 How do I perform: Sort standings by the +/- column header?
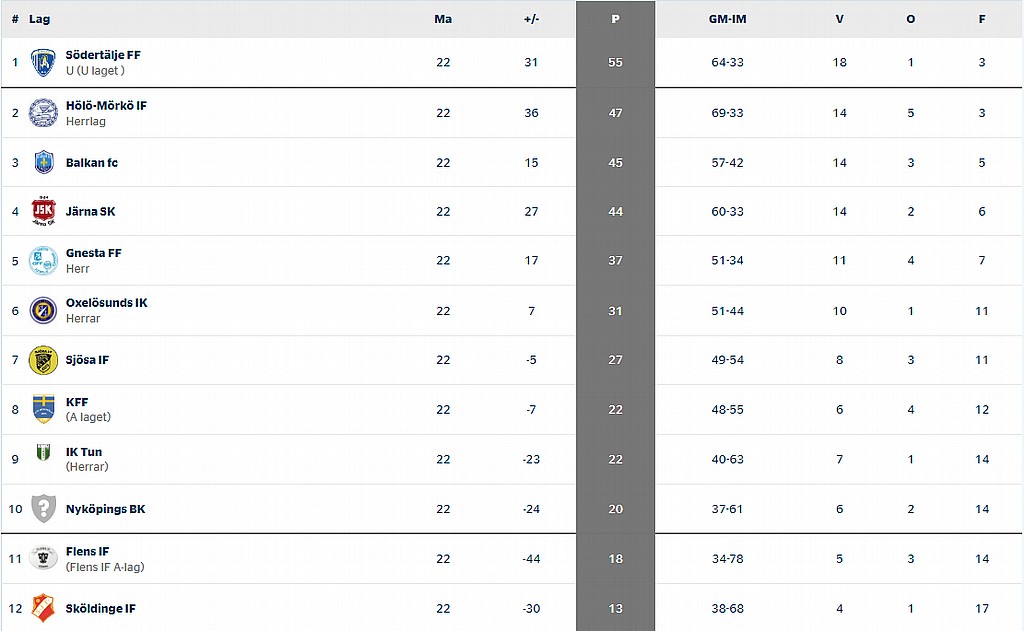point(531,19)
